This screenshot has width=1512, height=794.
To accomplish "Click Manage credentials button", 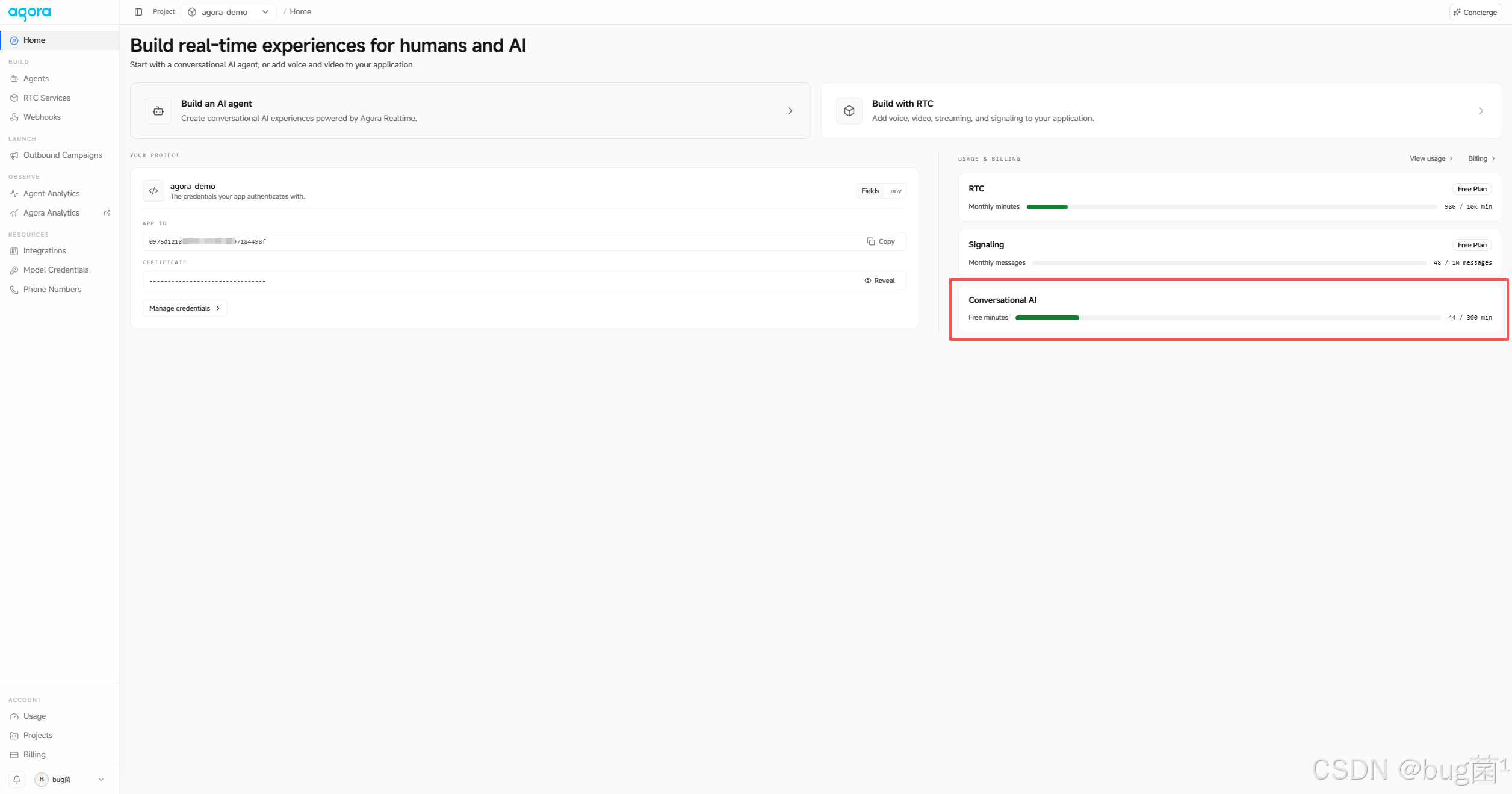I will pyautogui.click(x=185, y=308).
